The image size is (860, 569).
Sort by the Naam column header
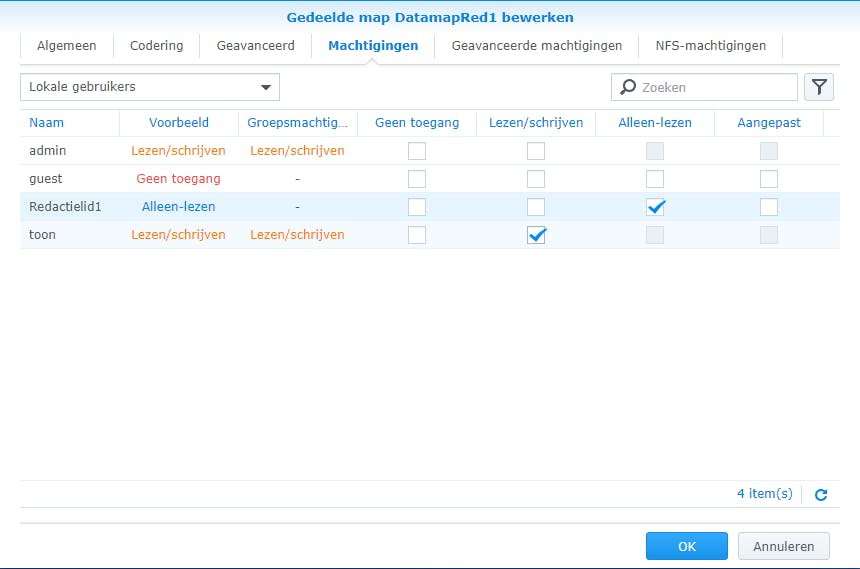tap(47, 123)
